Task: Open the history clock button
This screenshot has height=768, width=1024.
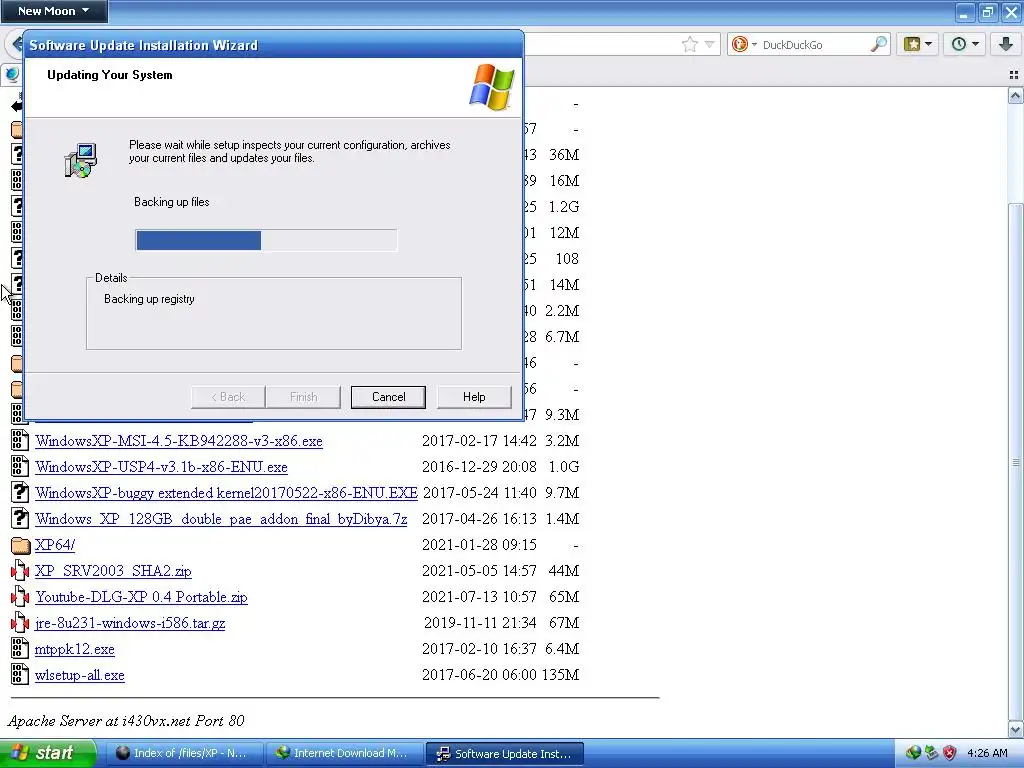Action: (965, 44)
